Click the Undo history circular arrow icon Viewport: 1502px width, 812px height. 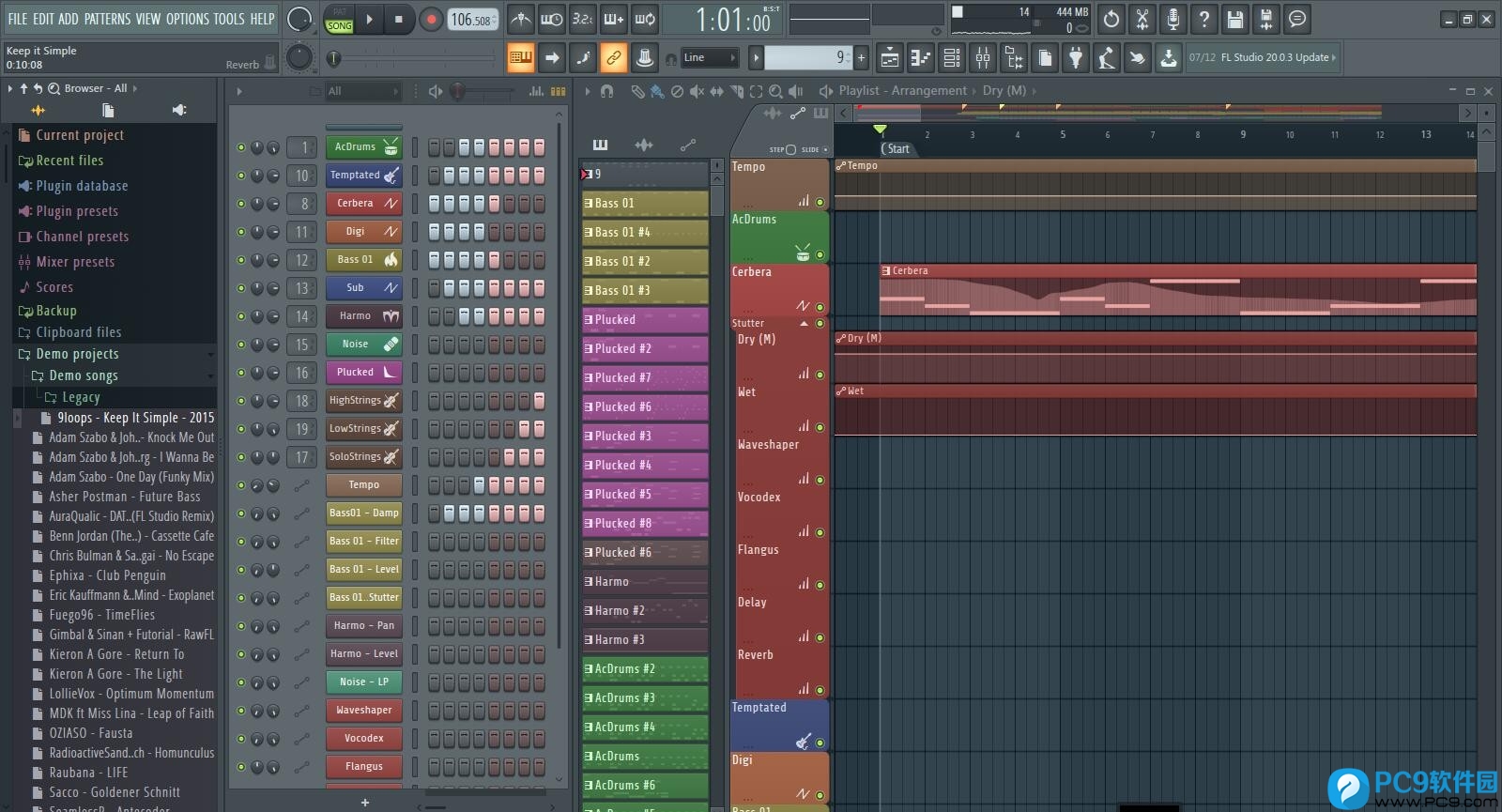[x=1111, y=19]
